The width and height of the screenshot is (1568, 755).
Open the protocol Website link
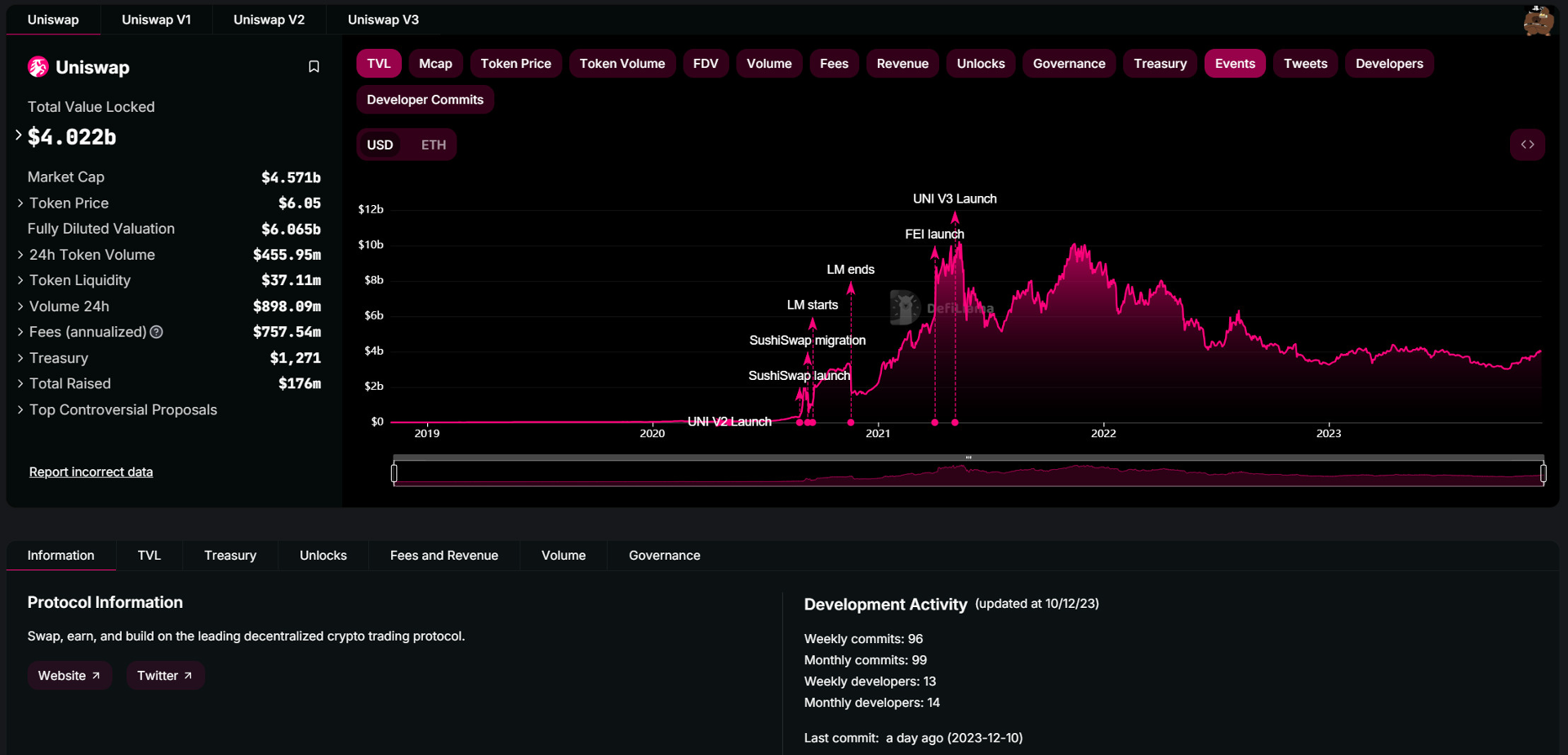(x=69, y=676)
